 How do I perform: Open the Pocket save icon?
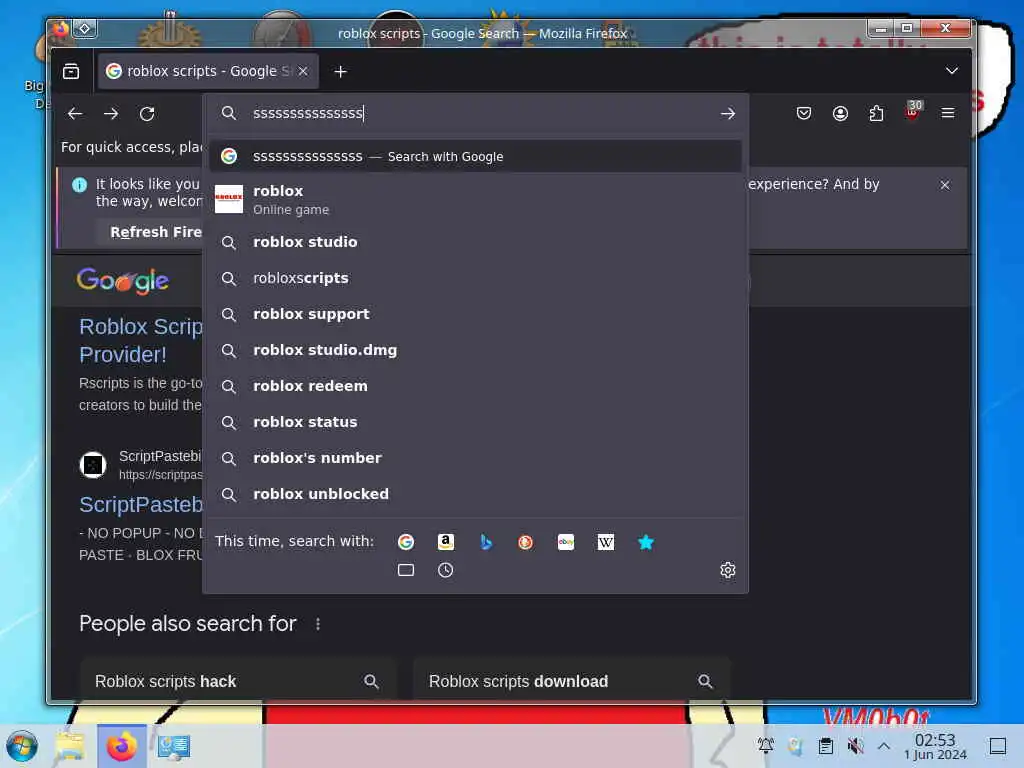coord(804,114)
